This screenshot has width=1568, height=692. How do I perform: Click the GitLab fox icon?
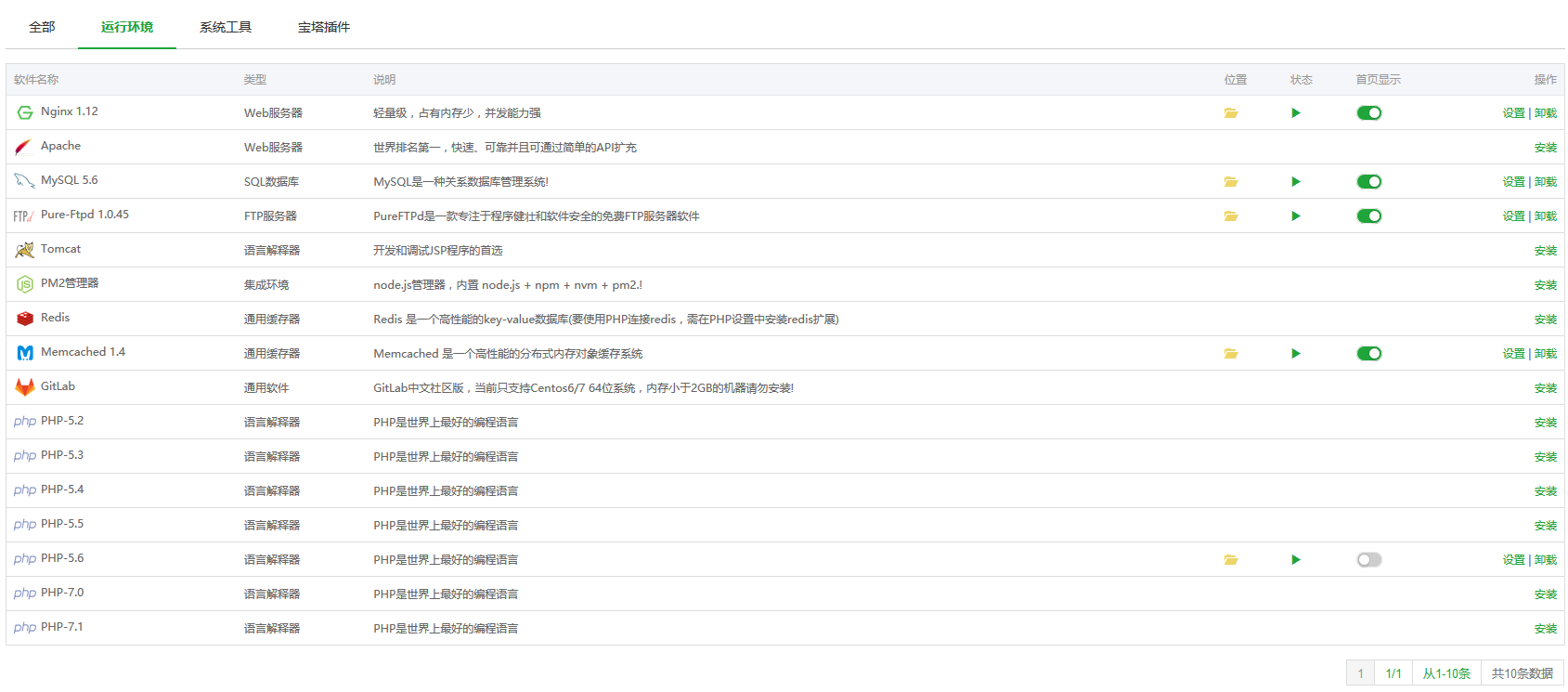[x=25, y=387]
